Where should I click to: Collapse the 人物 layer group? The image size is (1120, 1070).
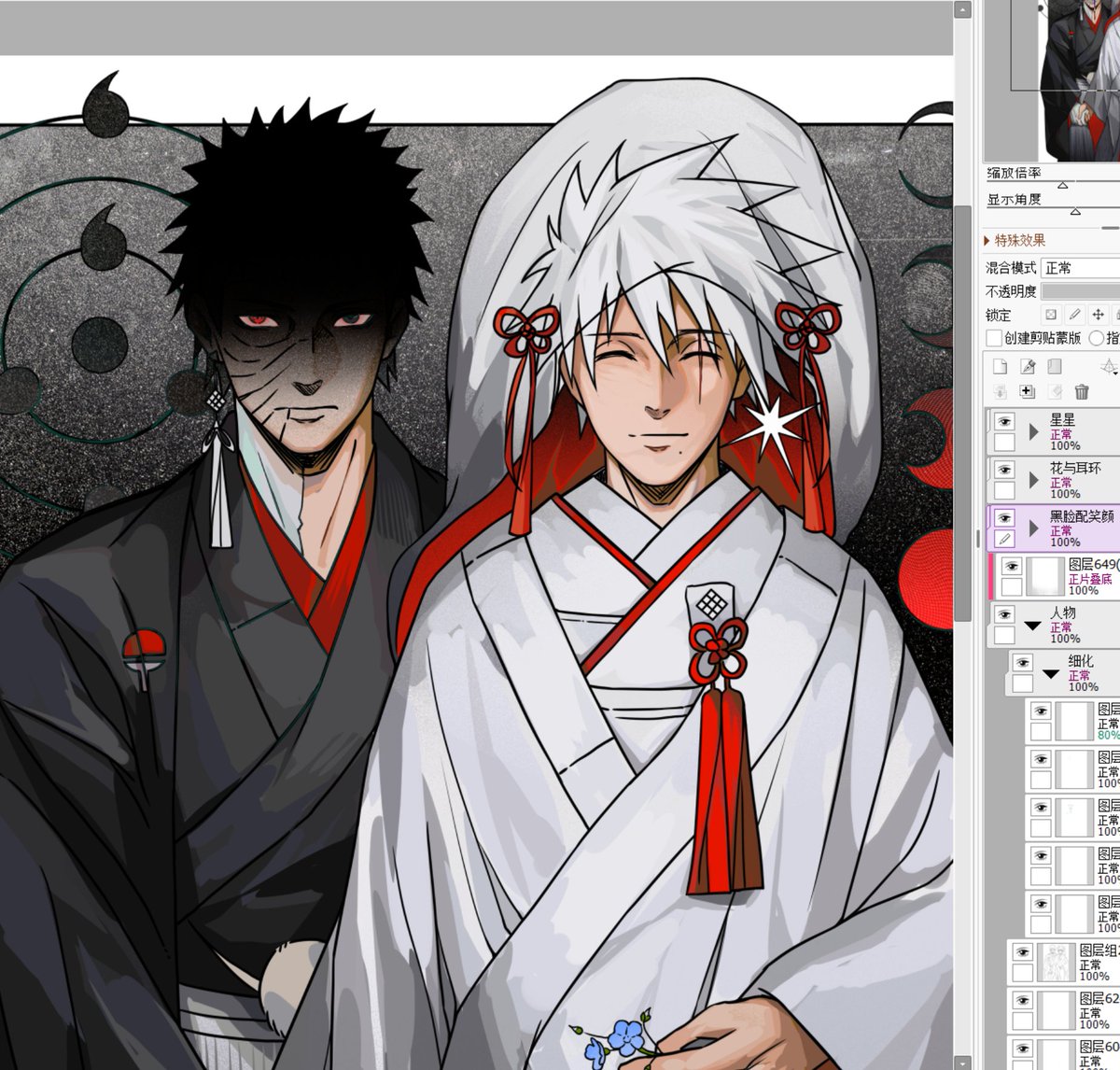(1033, 626)
